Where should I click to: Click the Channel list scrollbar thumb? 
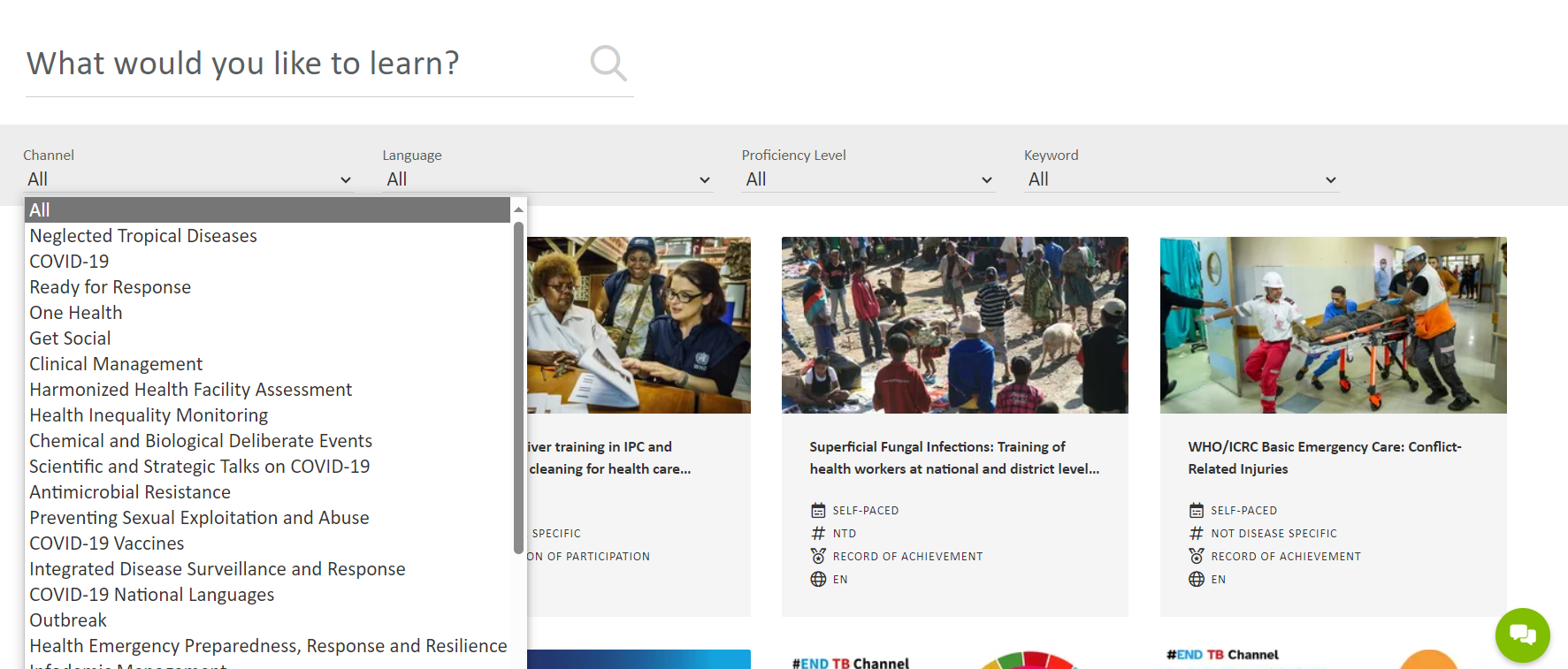tap(518, 387)
